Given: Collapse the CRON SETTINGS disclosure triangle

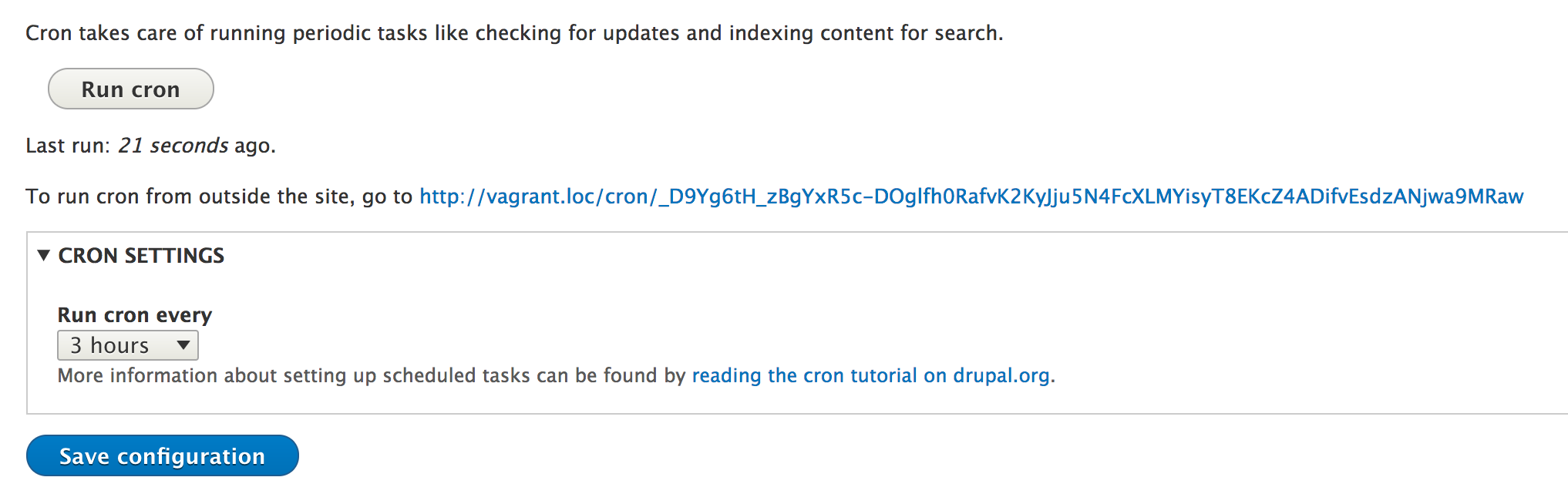Looking at the screenshot, I should point(44,255).
